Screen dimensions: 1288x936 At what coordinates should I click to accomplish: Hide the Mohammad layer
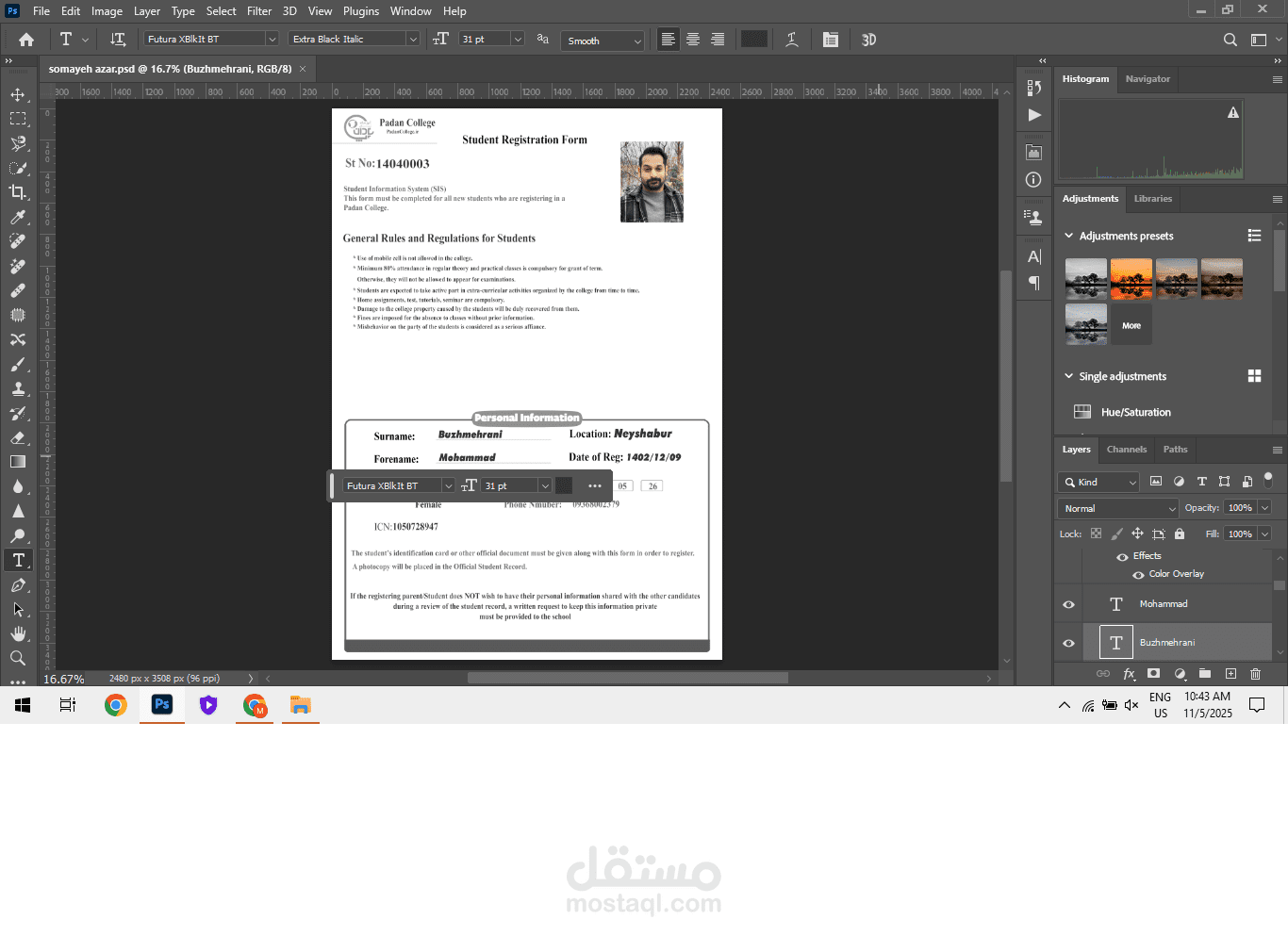point(1068,605)
